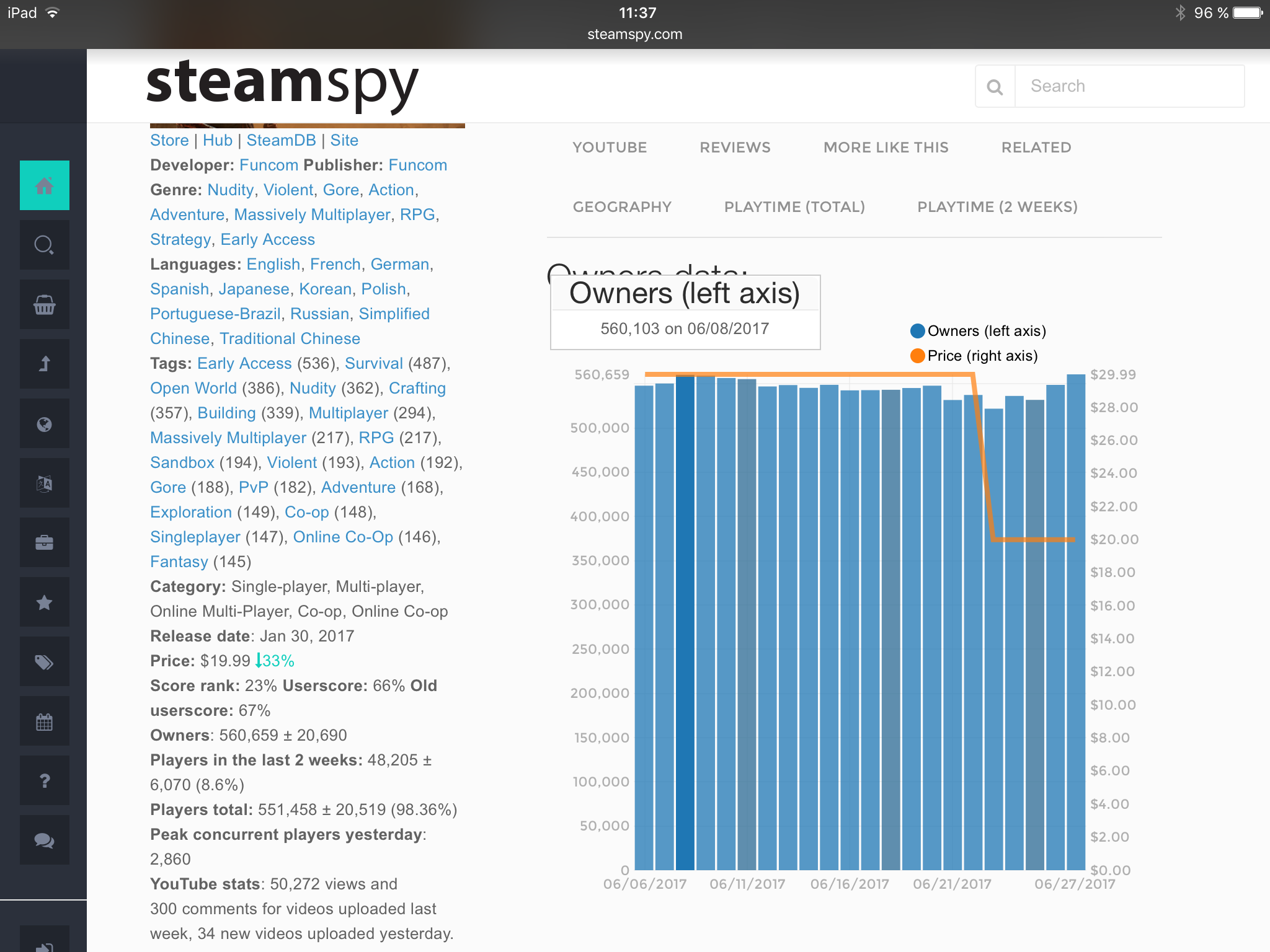
Task: Open the calendar icon in sidebar
Action: tap(44, 721)
